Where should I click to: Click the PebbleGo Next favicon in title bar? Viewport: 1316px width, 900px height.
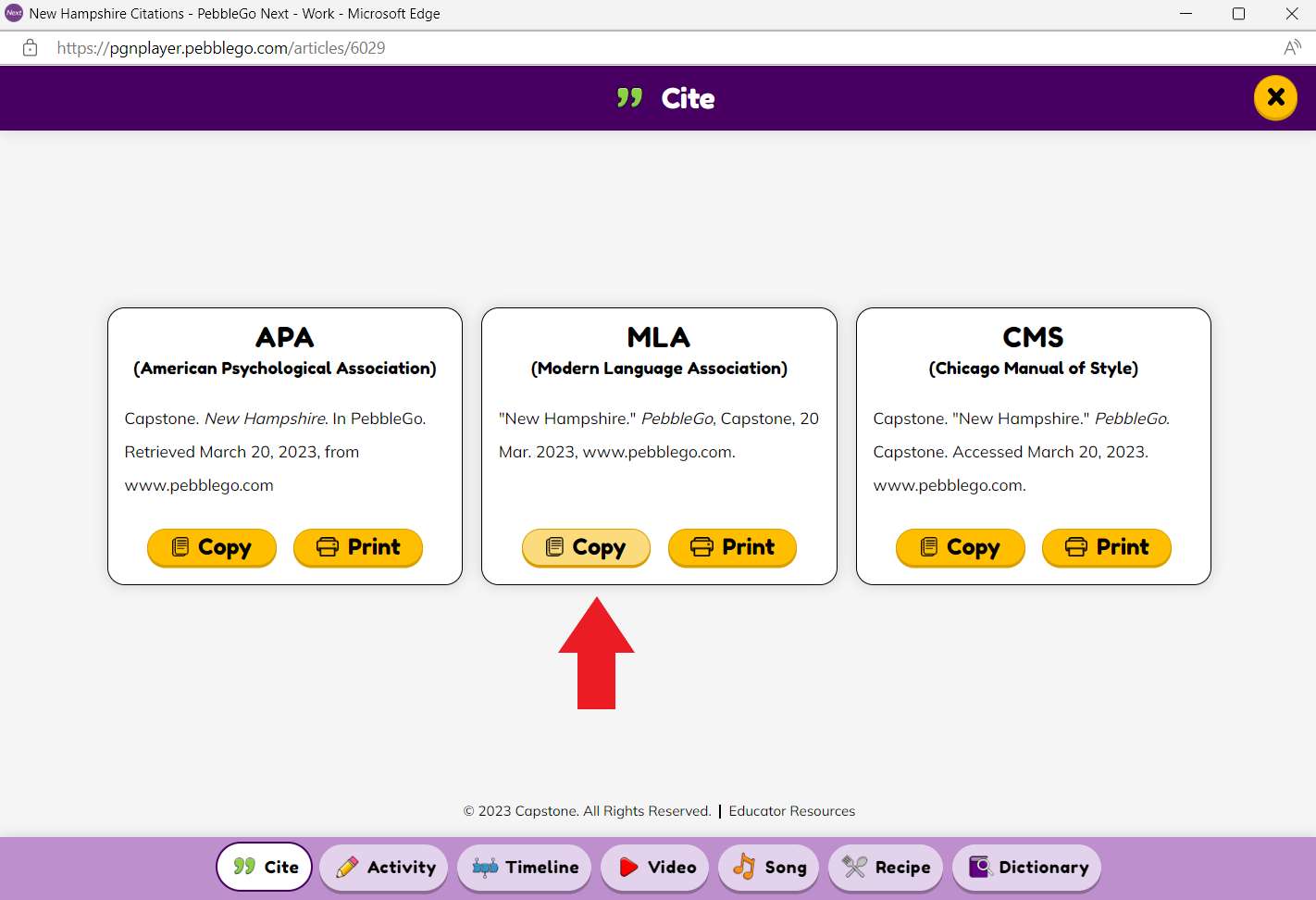click(14, 14)
